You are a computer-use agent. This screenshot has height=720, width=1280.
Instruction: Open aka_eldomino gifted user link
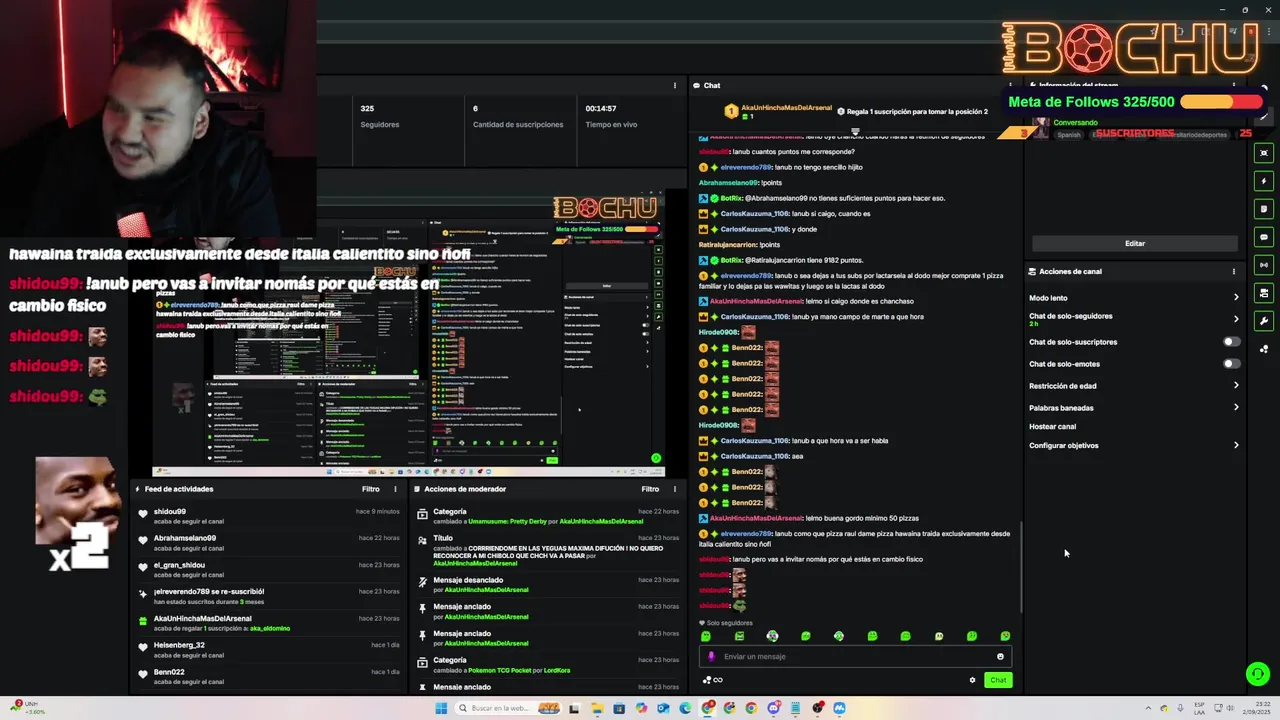pyautogui.click(x=270, y=627)
